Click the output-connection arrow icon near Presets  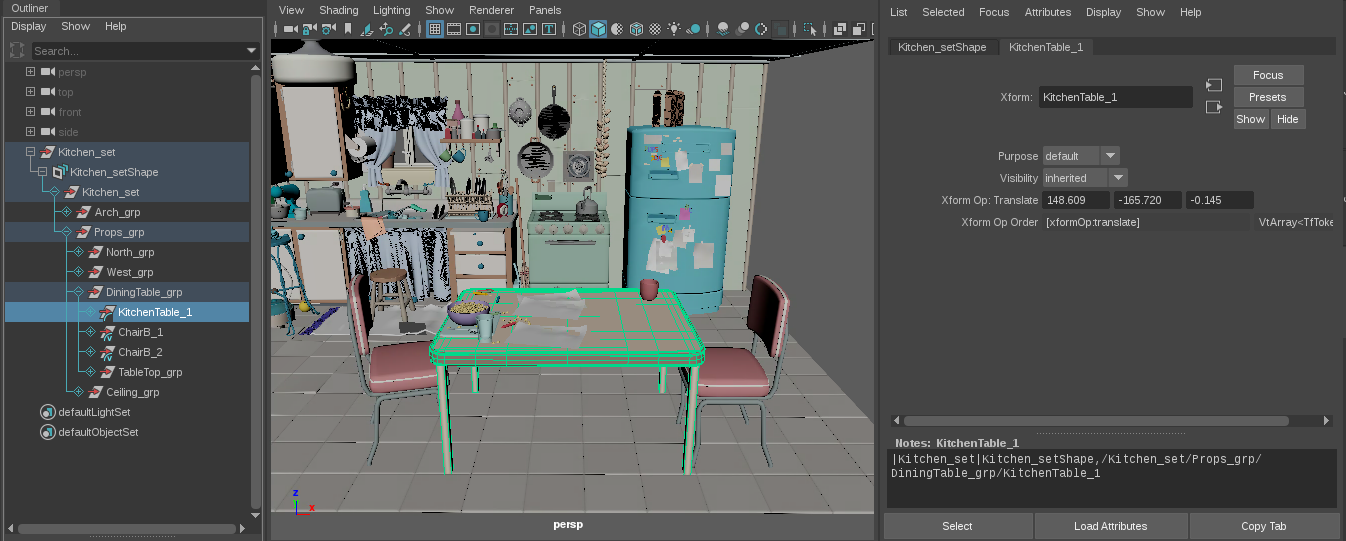tap(1214, 107)
